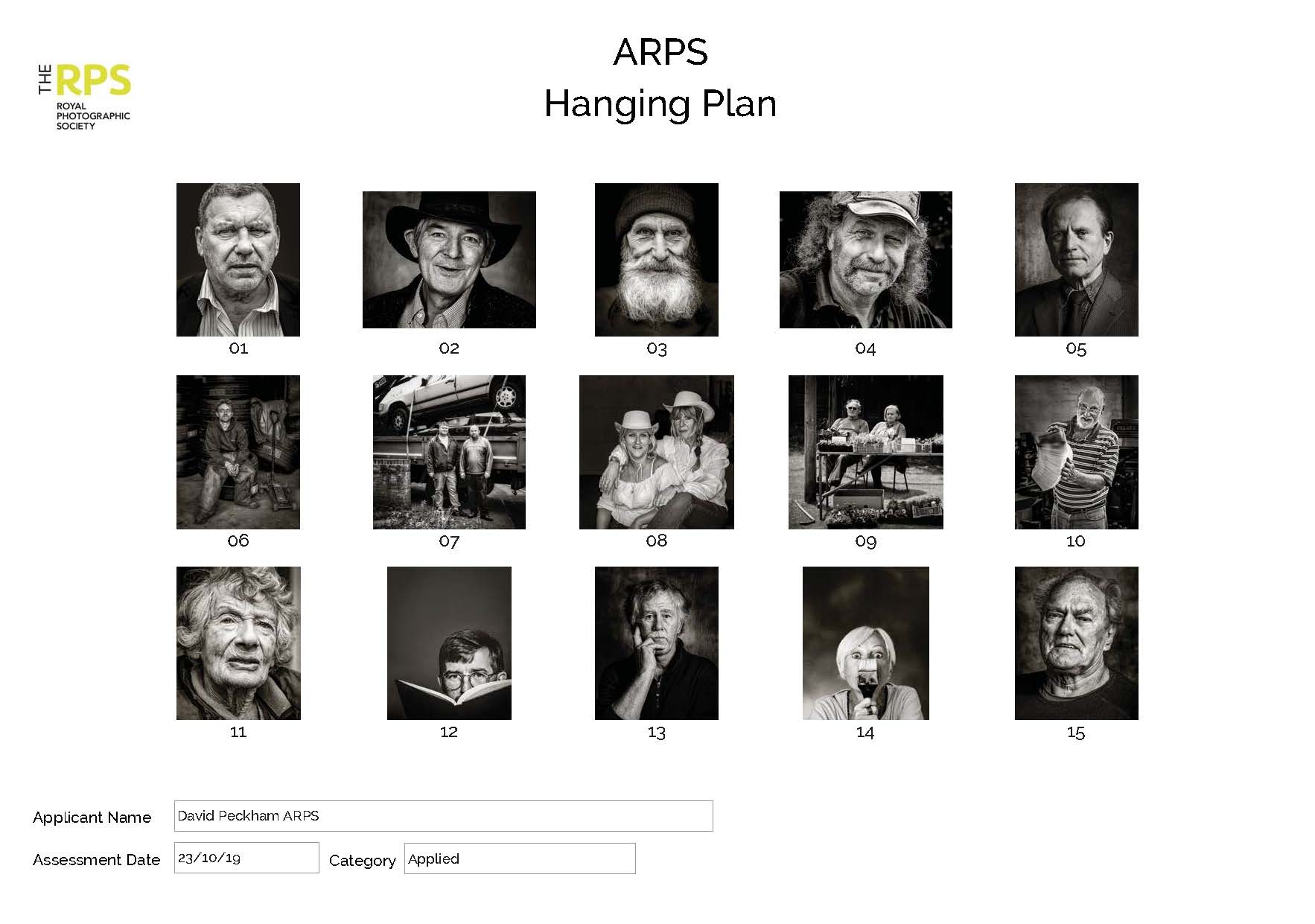Select photo 12 of person behind open book
The height and width of the screenshot is (924, 1315).
(448, 643)
